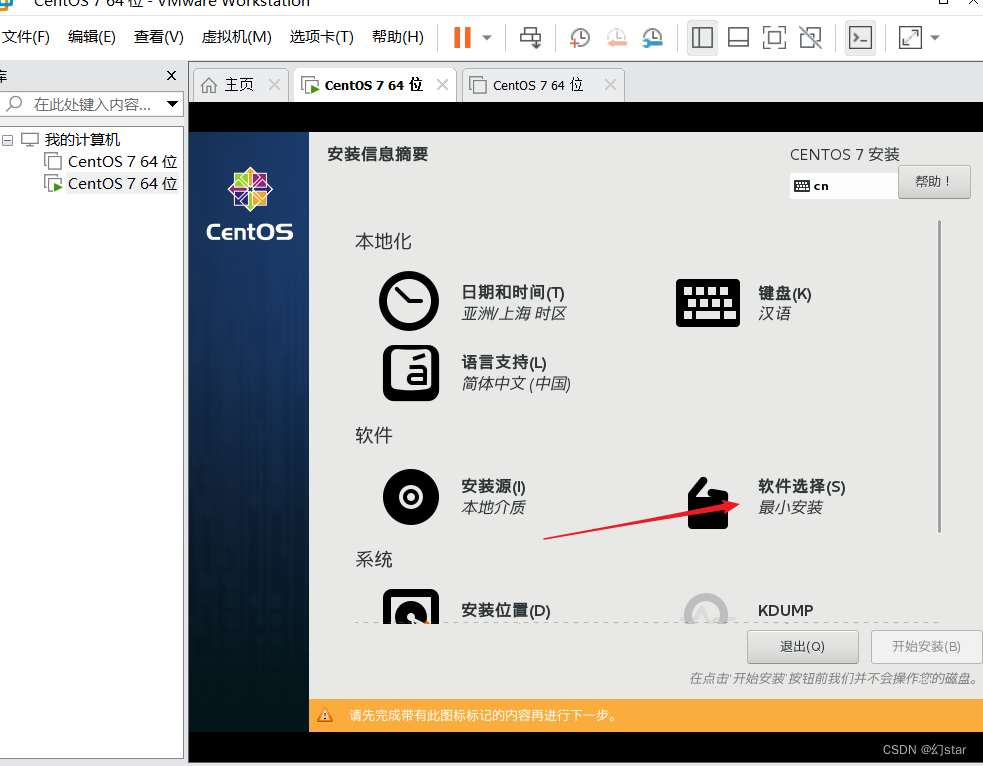Click the 日期和时间(T) label

tap(513, 293)
